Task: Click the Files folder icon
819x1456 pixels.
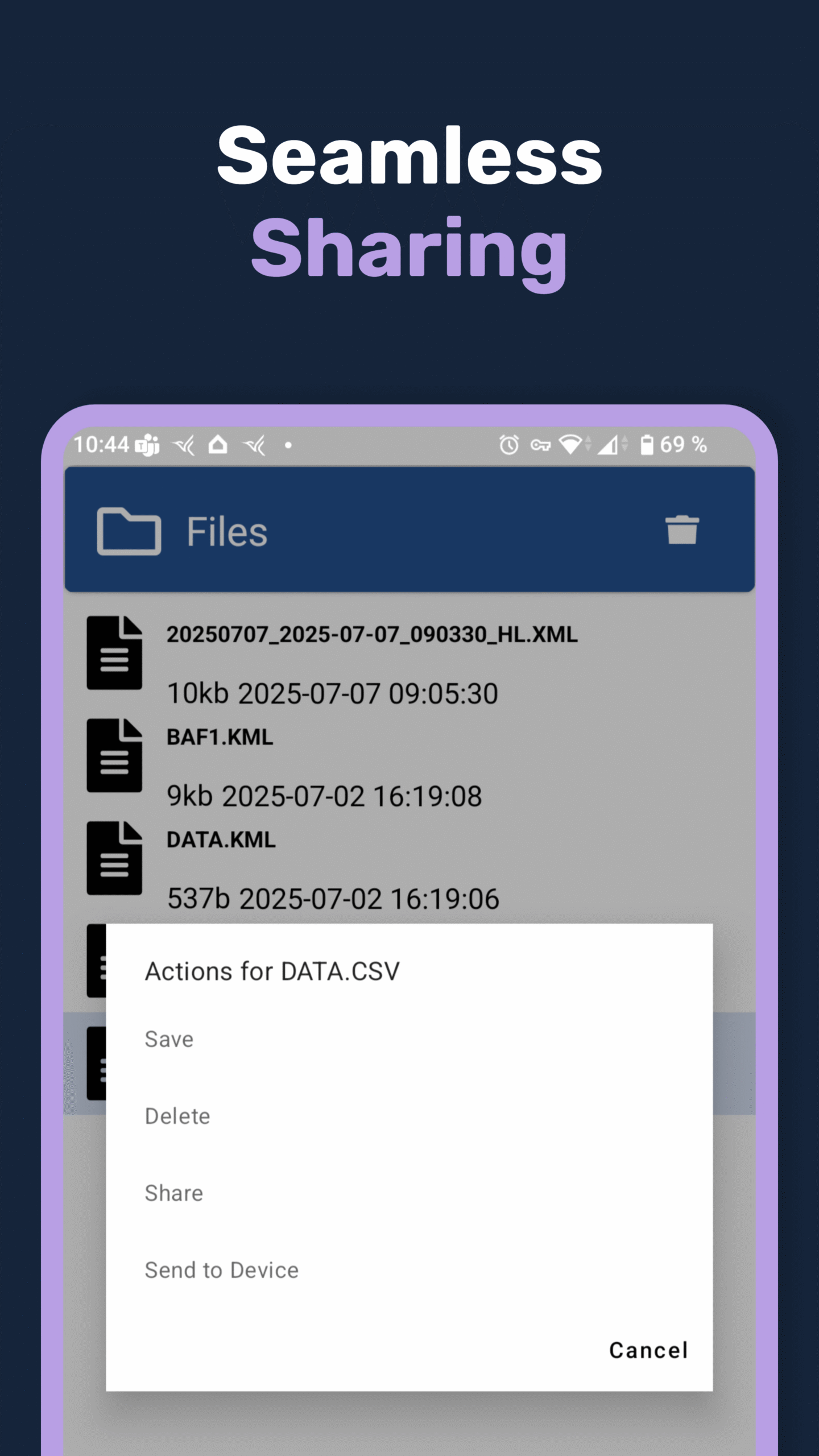Action: coord(129,531)
